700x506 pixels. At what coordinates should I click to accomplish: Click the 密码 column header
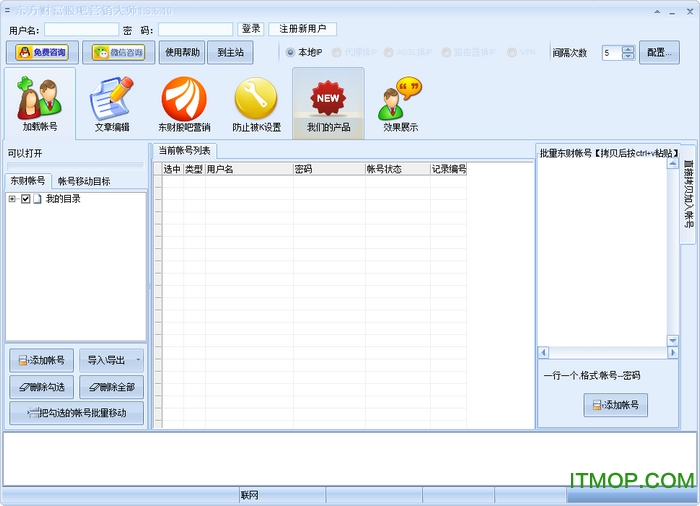[329, 169]
